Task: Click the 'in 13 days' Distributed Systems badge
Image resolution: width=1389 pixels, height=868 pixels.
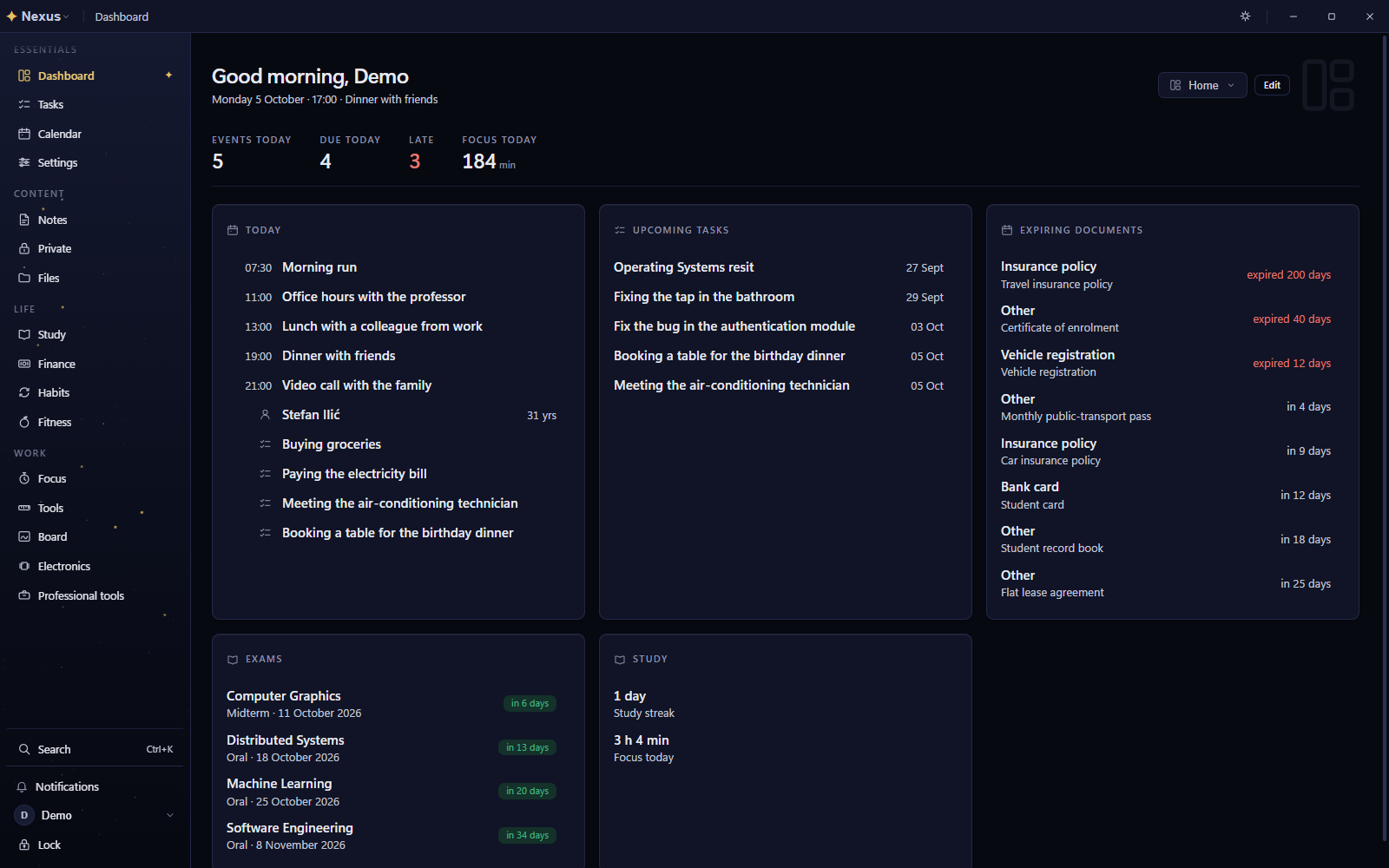Action: (x=528, y=747)
